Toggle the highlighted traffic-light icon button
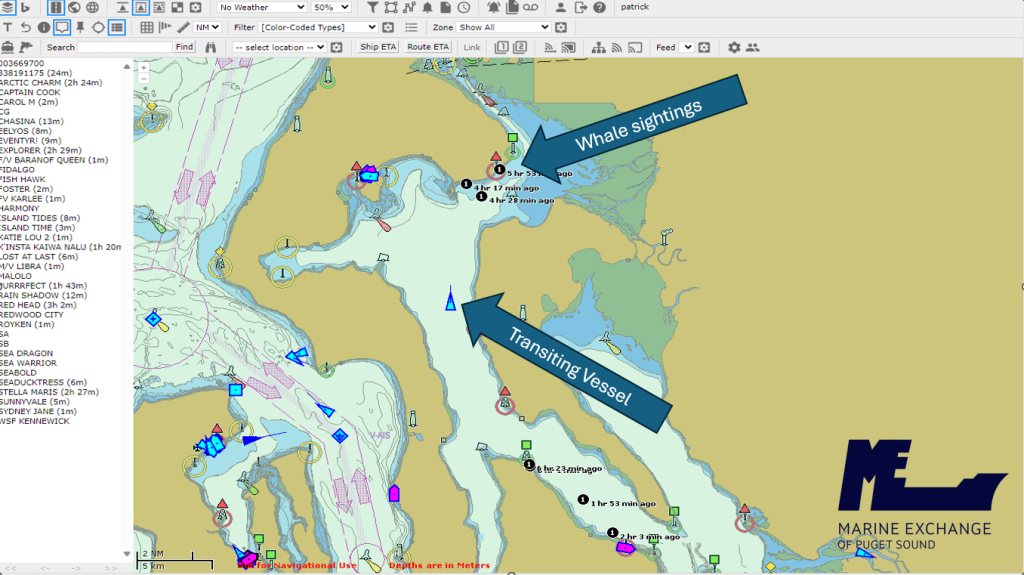1024x575 pixels. point(56,8)
